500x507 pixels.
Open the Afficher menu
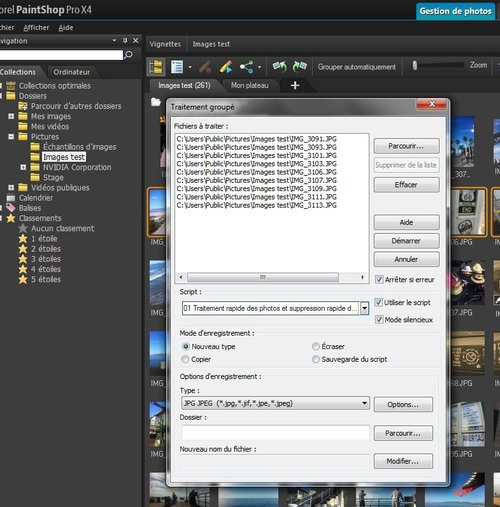coord(36,28)
